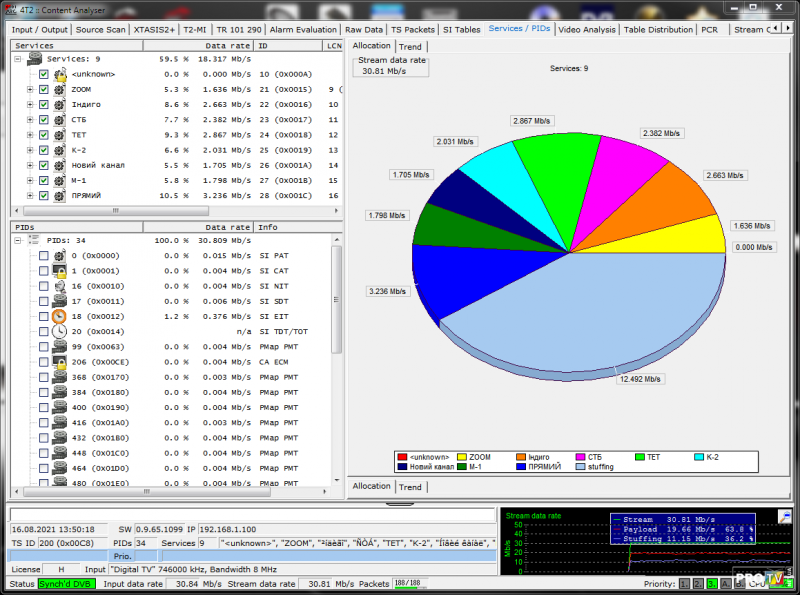The width and height of the screenshot is (800, 595).
Task: Collapse the PIDs: 34 root node
Action: [19, 241]
